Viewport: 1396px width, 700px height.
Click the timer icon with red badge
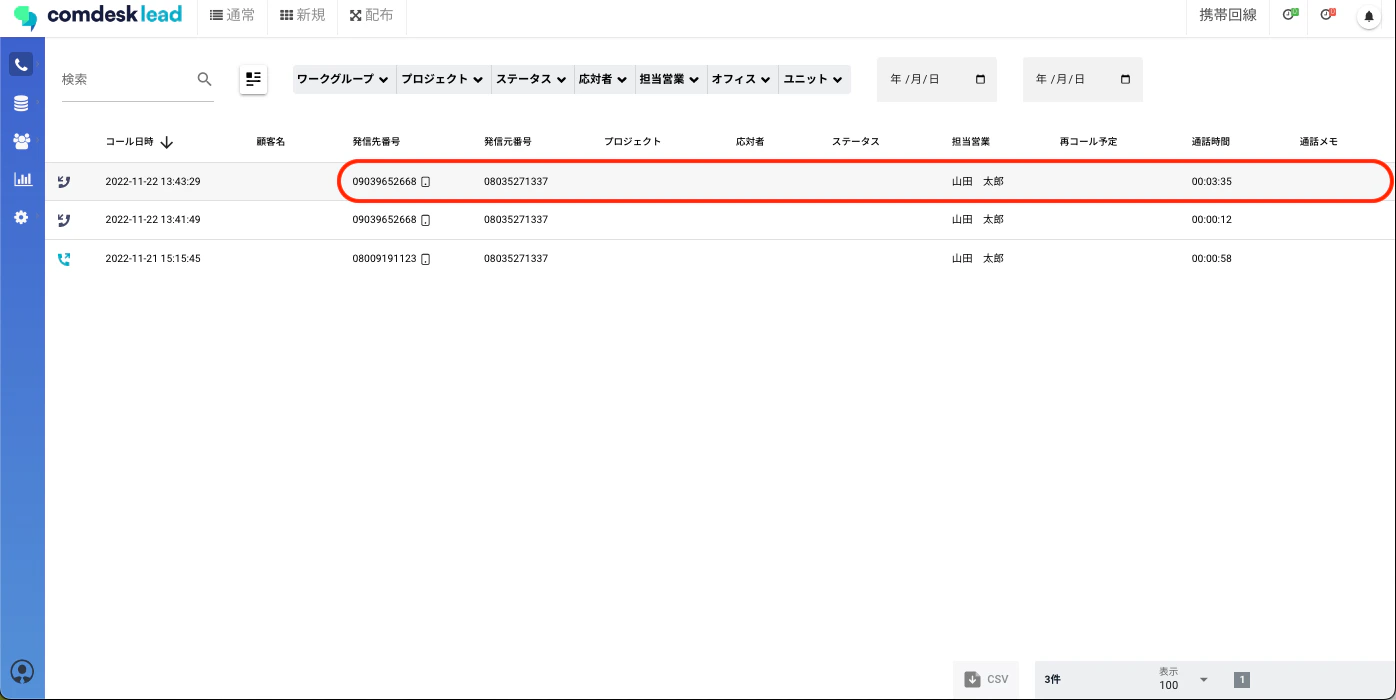tap(1328, 15)
